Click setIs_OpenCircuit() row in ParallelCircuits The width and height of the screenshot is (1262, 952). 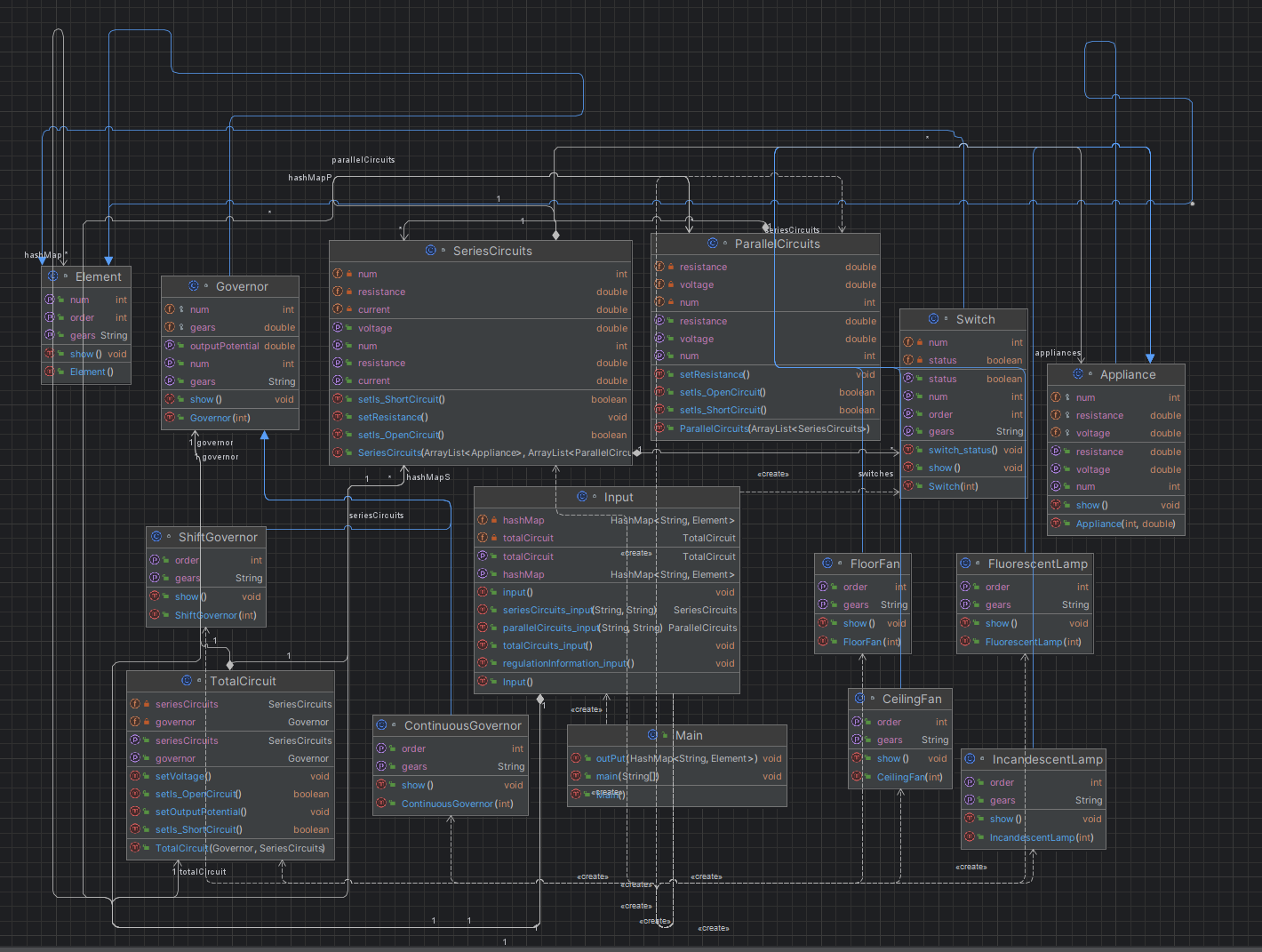click(x=766, y=392)
